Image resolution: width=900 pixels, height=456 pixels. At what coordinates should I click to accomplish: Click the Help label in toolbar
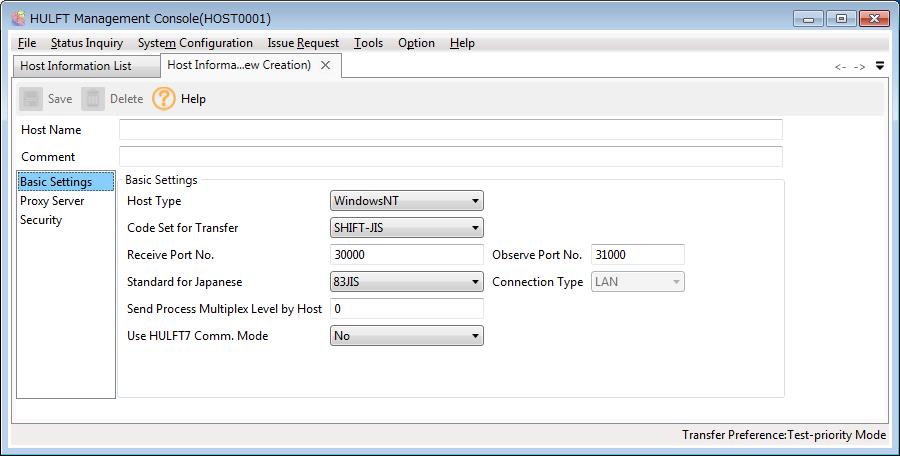[x=193, y=99]
